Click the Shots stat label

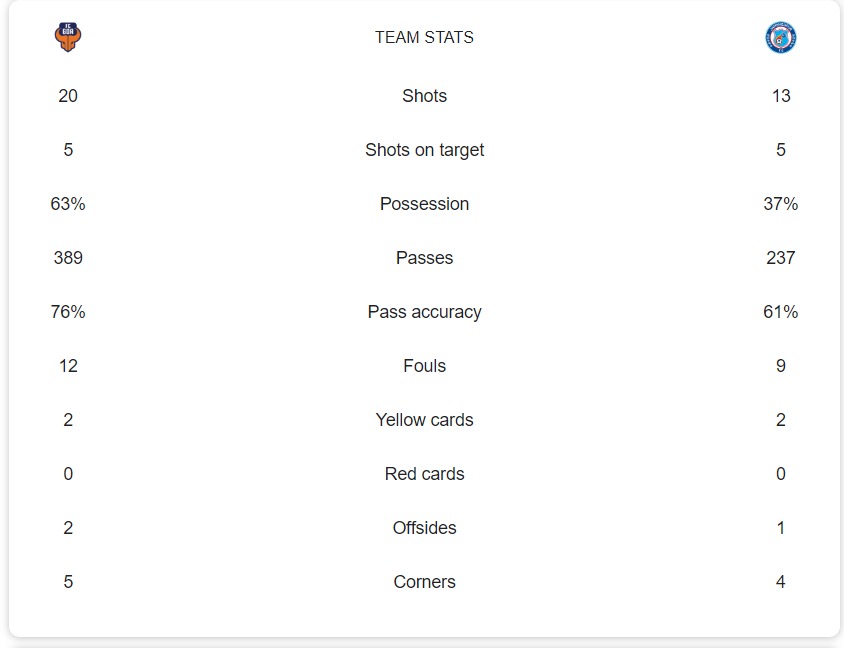(x=424, y=96)
